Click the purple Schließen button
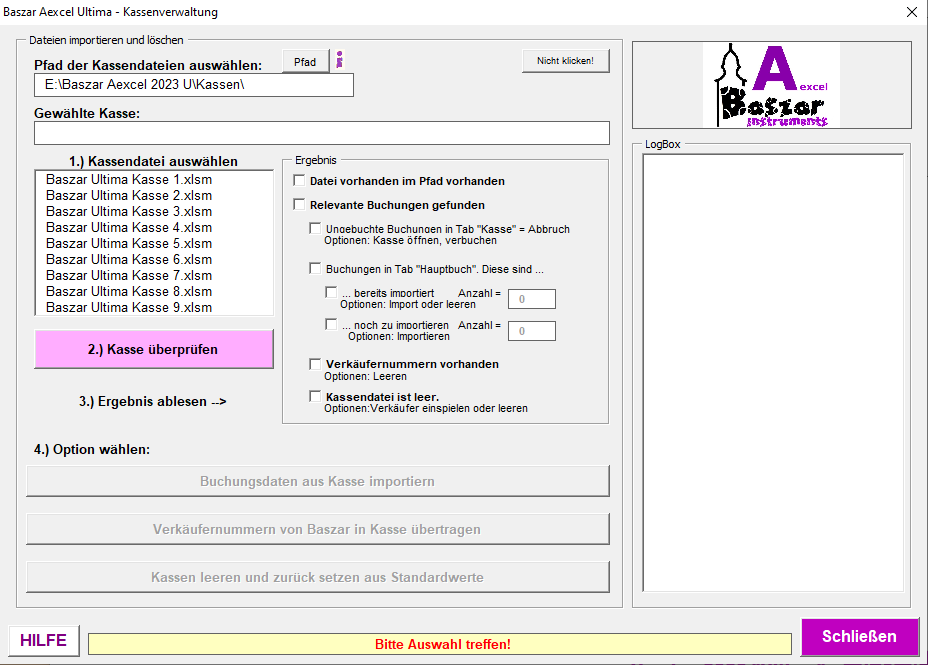This screenshot has height=665, width=928. pos(859,637)
